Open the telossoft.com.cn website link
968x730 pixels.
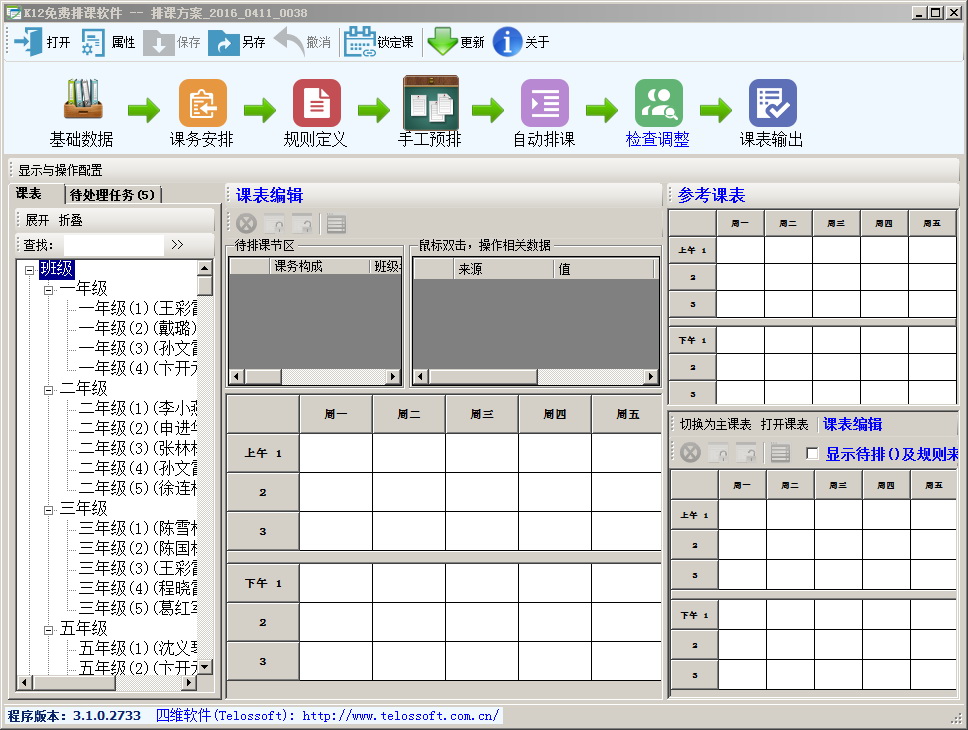pos(401,716)
